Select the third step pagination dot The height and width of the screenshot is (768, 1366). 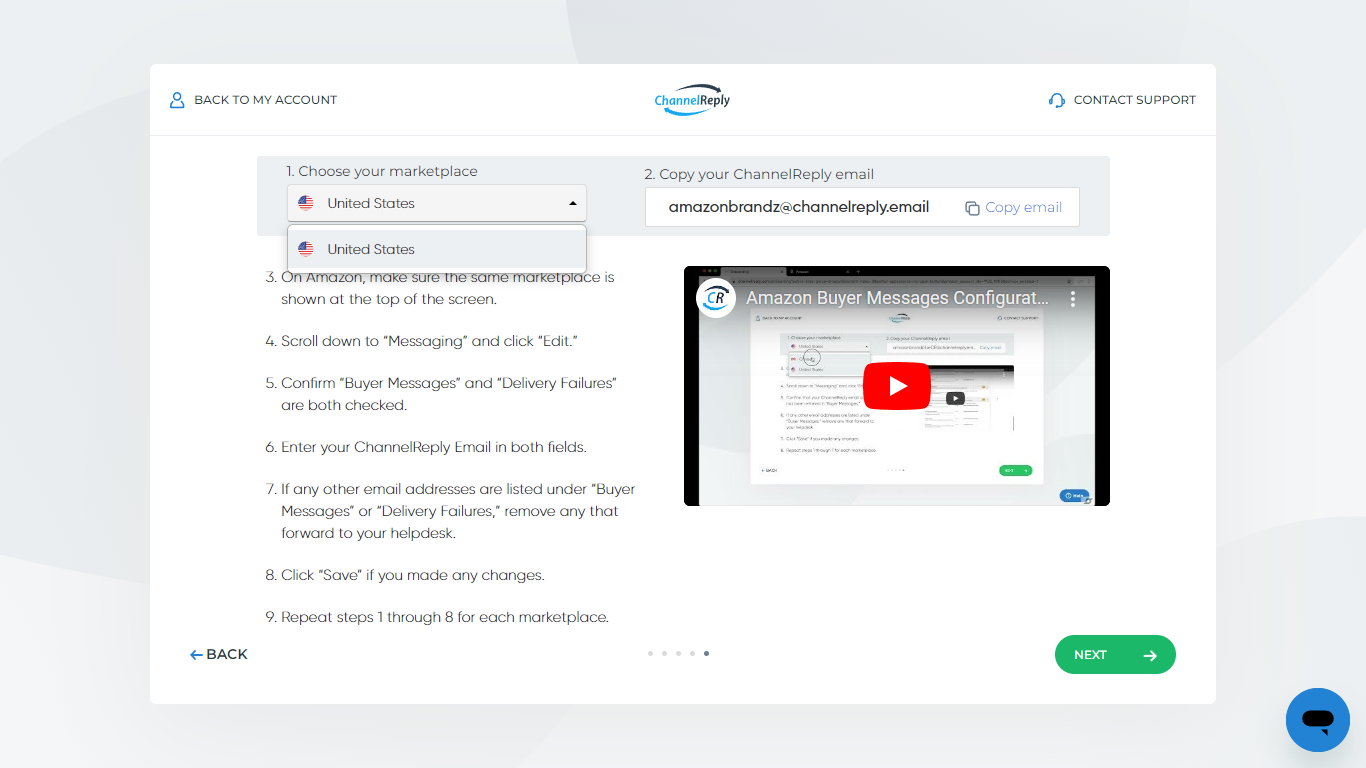[x=678, y=654]
